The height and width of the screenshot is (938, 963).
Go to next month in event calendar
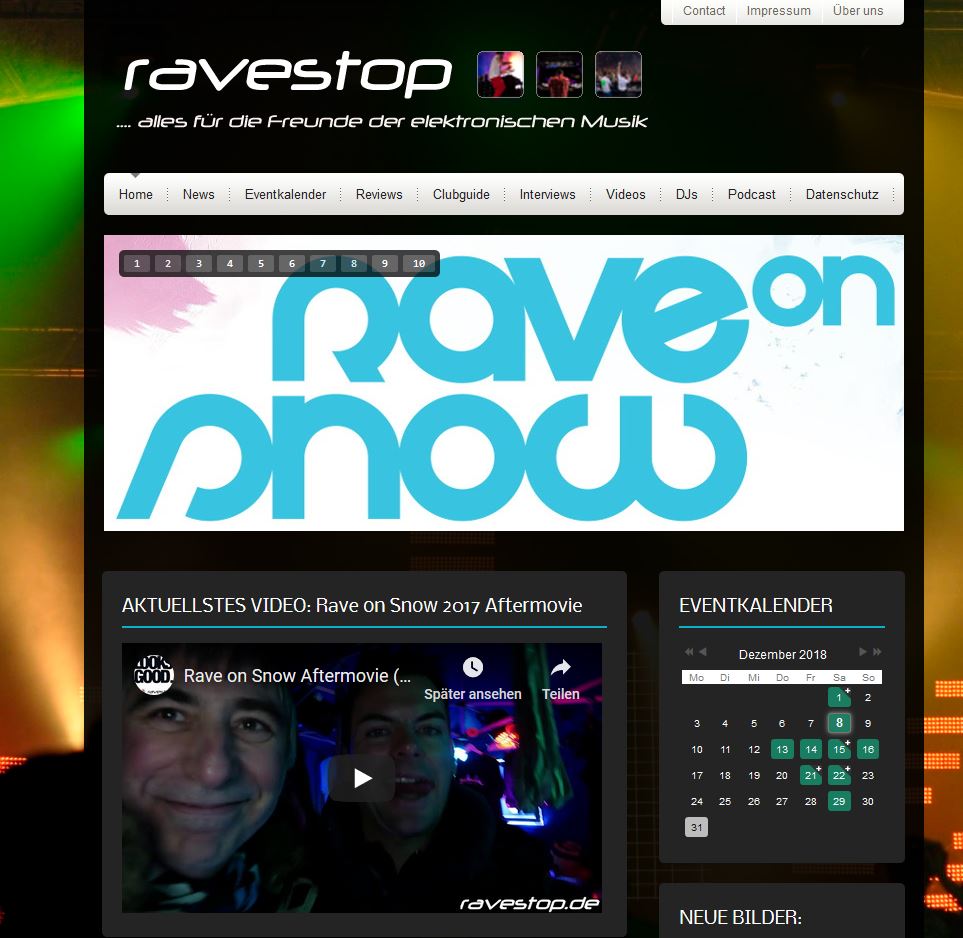point(862,652)
